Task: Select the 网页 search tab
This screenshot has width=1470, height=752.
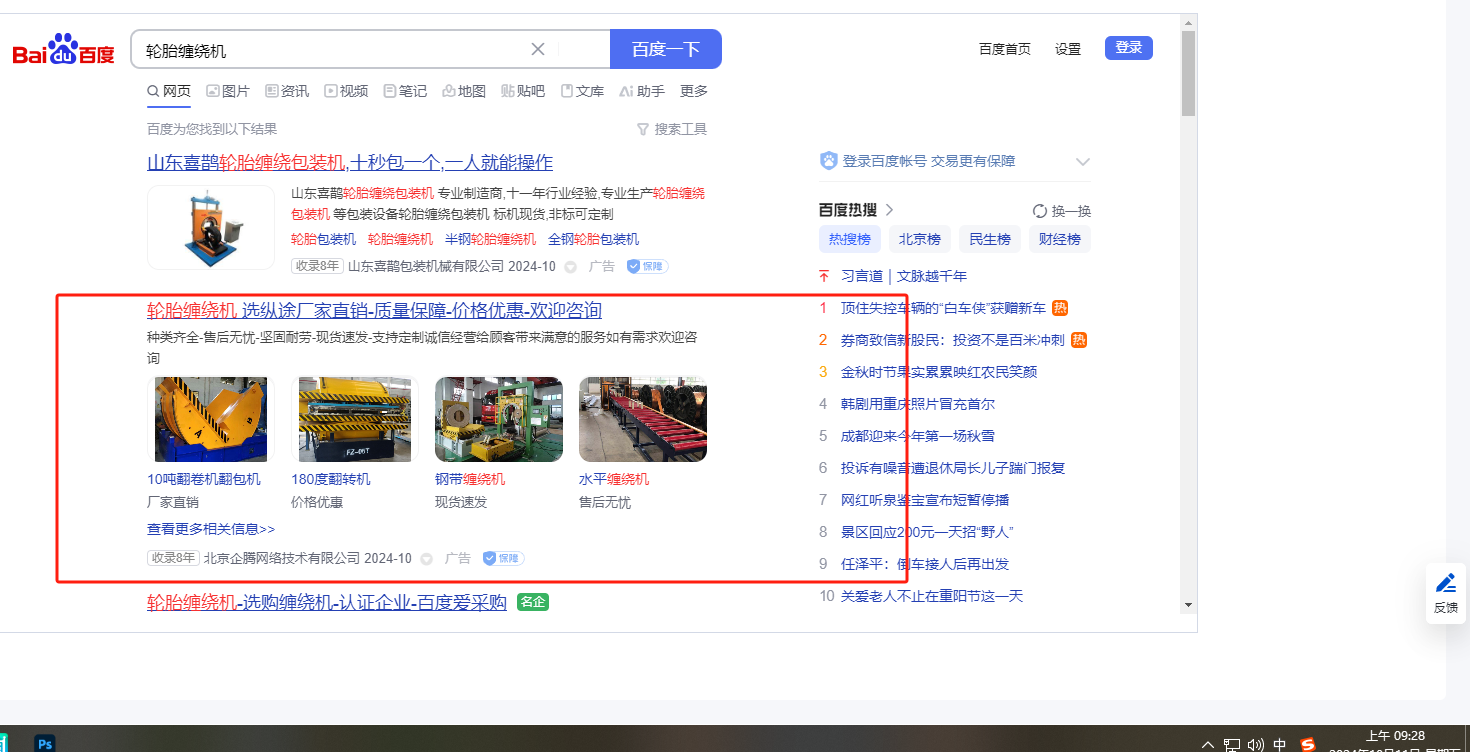Action: (x=169, y=91)
